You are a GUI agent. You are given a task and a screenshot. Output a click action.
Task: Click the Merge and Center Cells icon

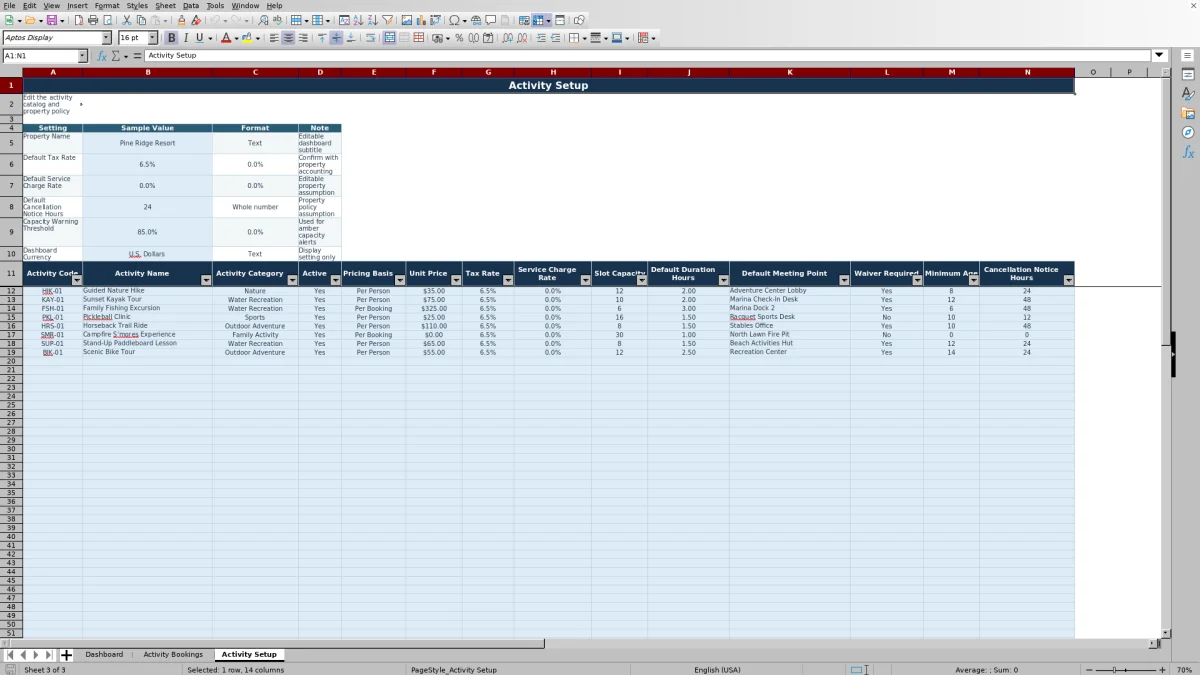coord(390,38)
